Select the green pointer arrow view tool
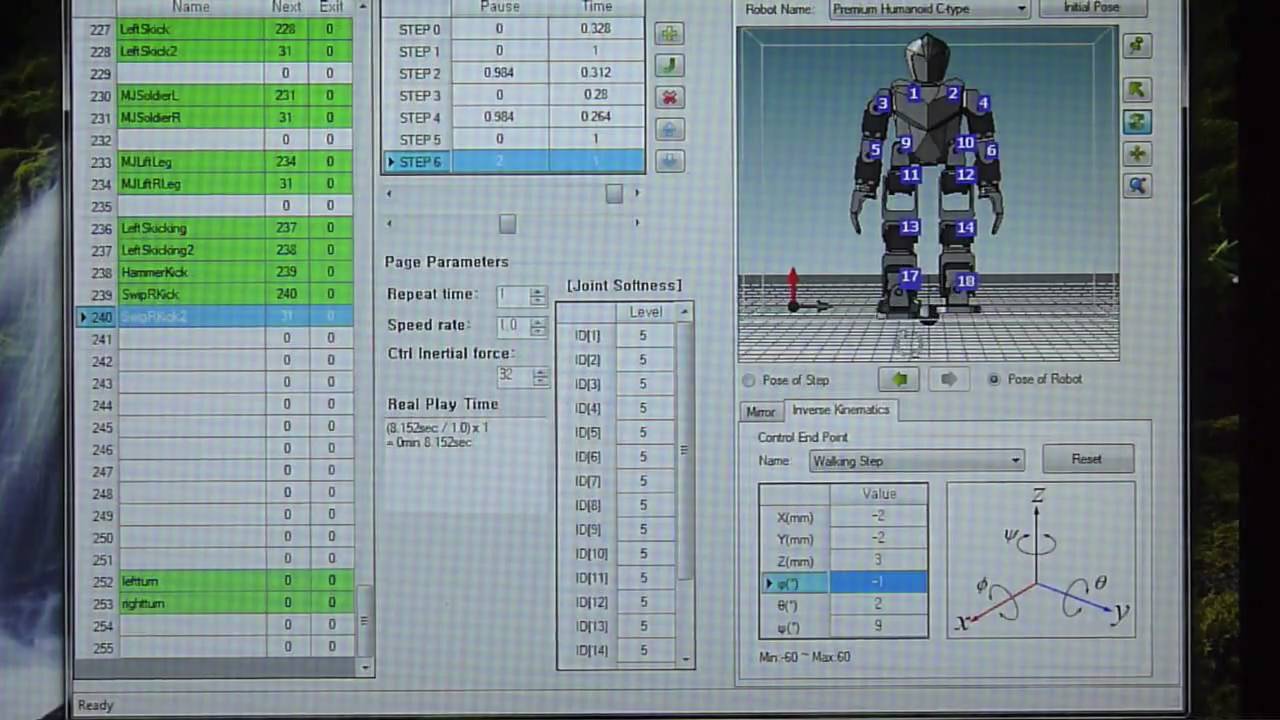The width and height of the screenshot is (1280, 720). click(x=1137, y=90)
